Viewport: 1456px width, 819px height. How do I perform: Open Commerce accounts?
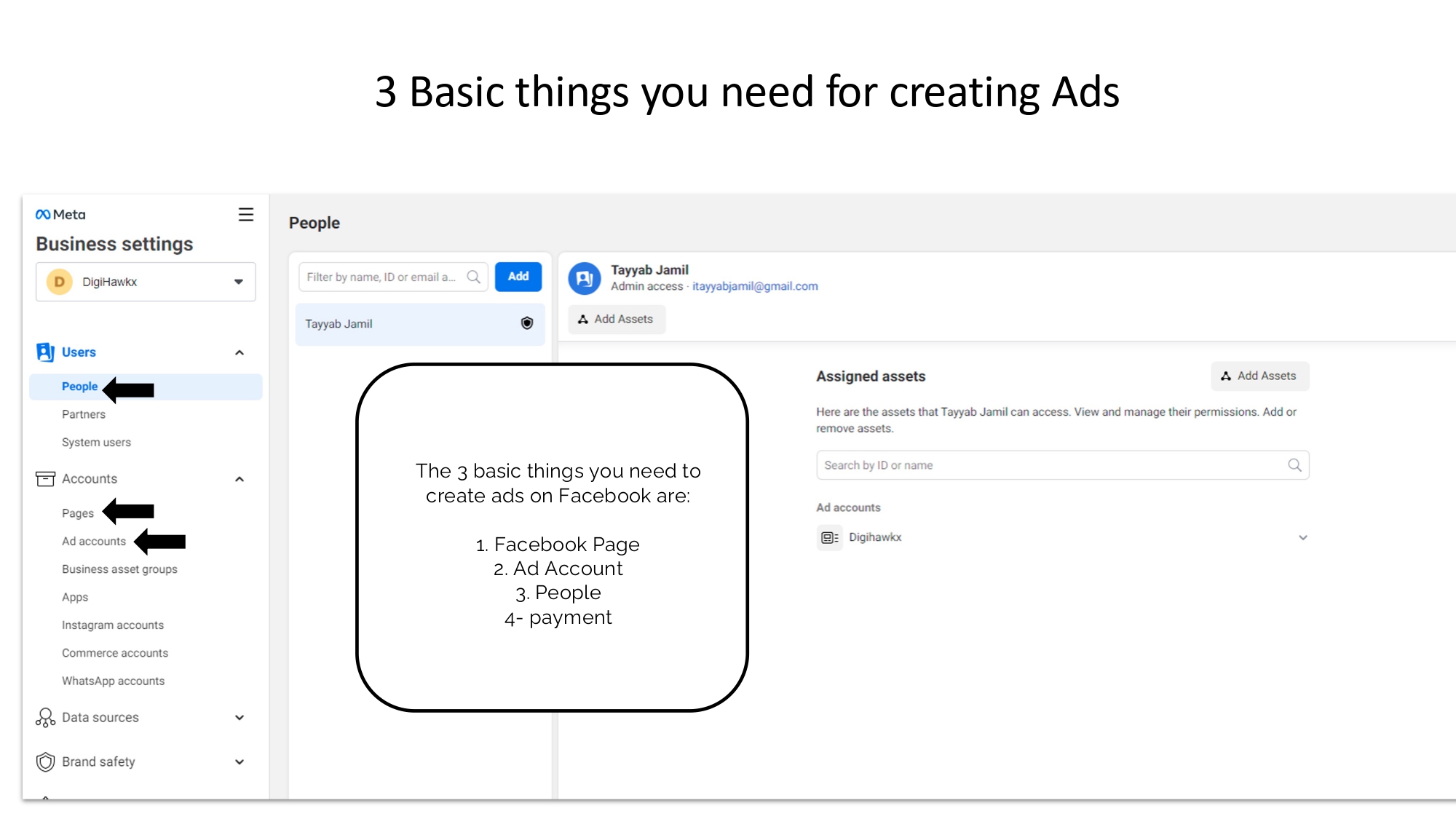coord(115,653)
